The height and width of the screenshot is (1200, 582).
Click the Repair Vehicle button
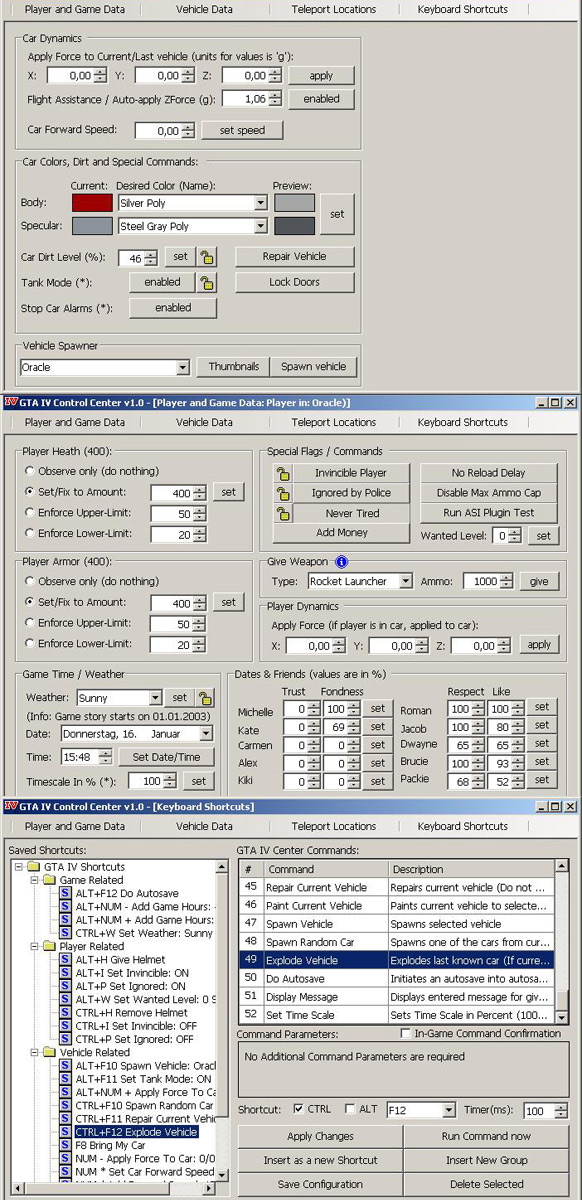[295, 256]
